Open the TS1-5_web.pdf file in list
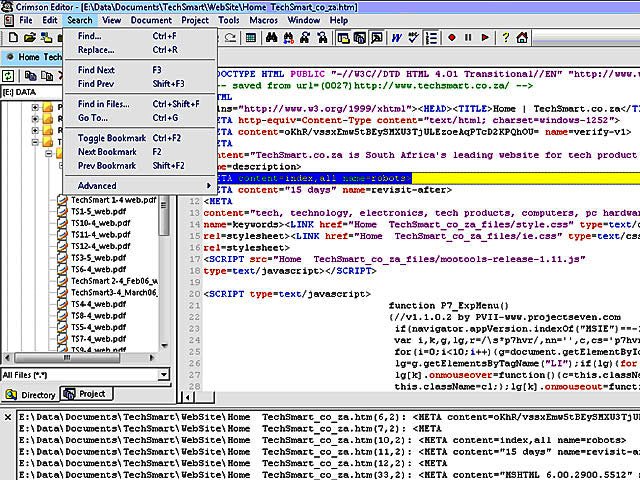Screen dimensions: 640x480 pyautogui.click(x=100, y=213)
